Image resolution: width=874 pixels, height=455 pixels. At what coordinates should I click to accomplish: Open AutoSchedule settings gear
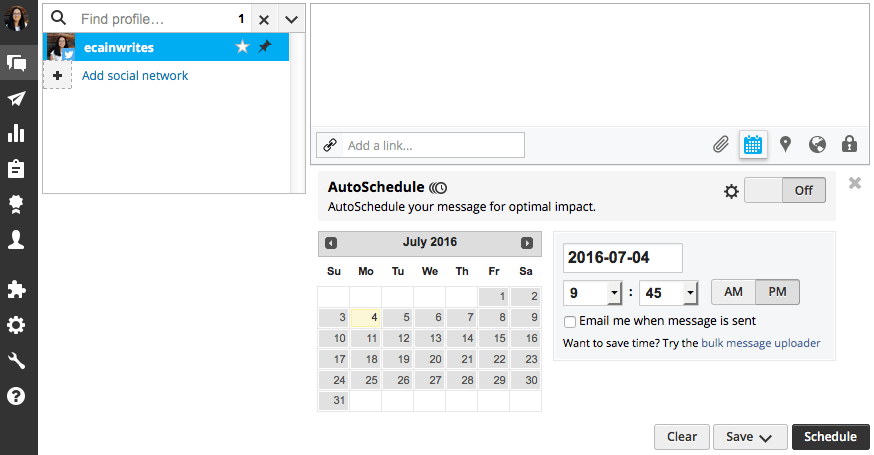click(731, 191)
